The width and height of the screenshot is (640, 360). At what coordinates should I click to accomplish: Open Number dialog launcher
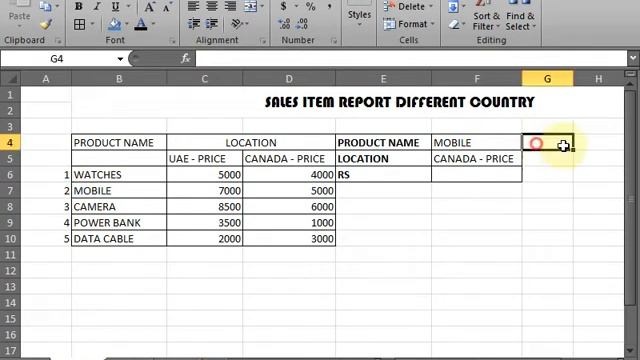point(334,40)
